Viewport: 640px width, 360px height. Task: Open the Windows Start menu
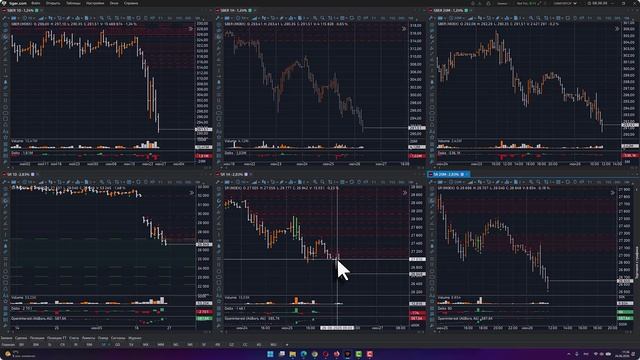coord(270,353)
